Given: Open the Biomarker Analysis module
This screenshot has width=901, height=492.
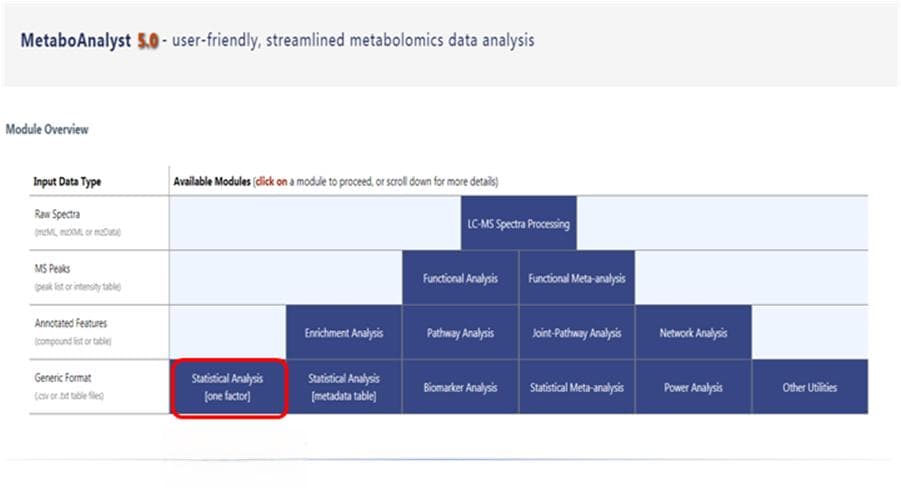Looking at the screenshot, I should (460, 387).
